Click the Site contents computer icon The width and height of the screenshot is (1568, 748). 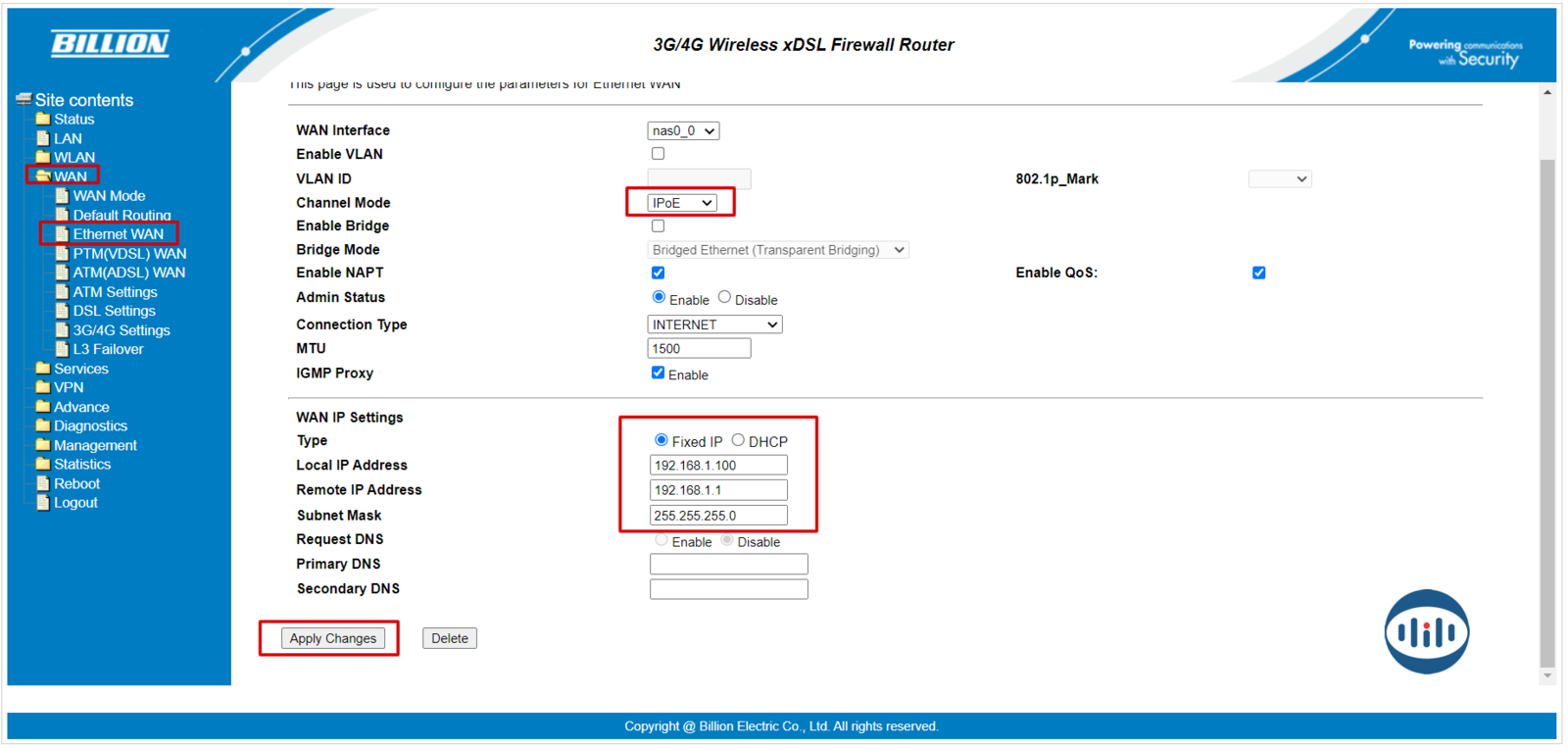pos(24,100)
